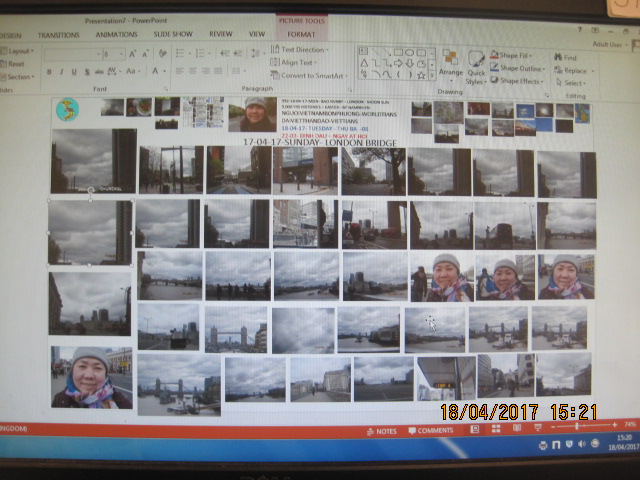Open Picture Tools Format tab

301,35
